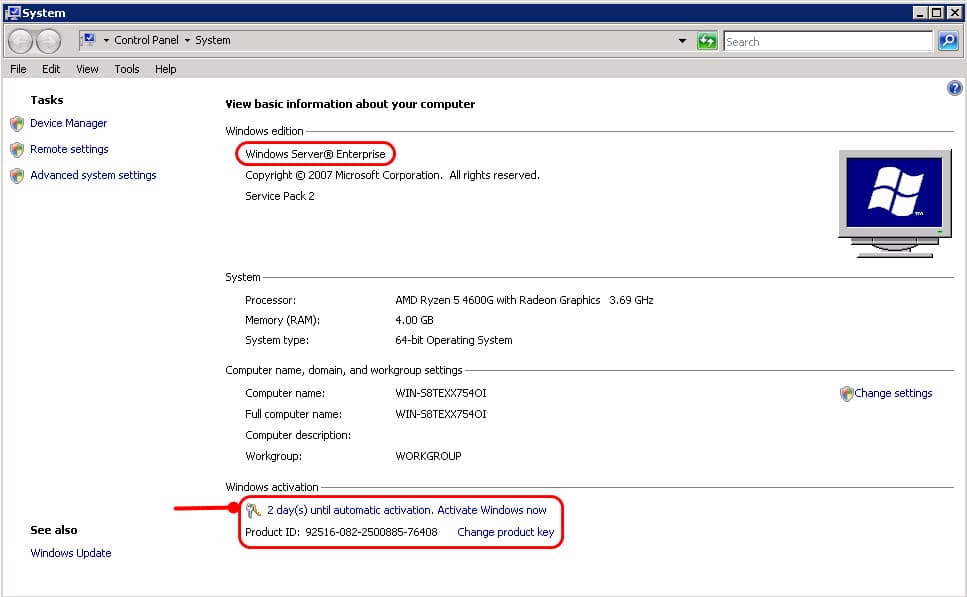The image size is (967, 597).
Task: Click the 'View basic information about your computer' heading
Action: (350, 104)
